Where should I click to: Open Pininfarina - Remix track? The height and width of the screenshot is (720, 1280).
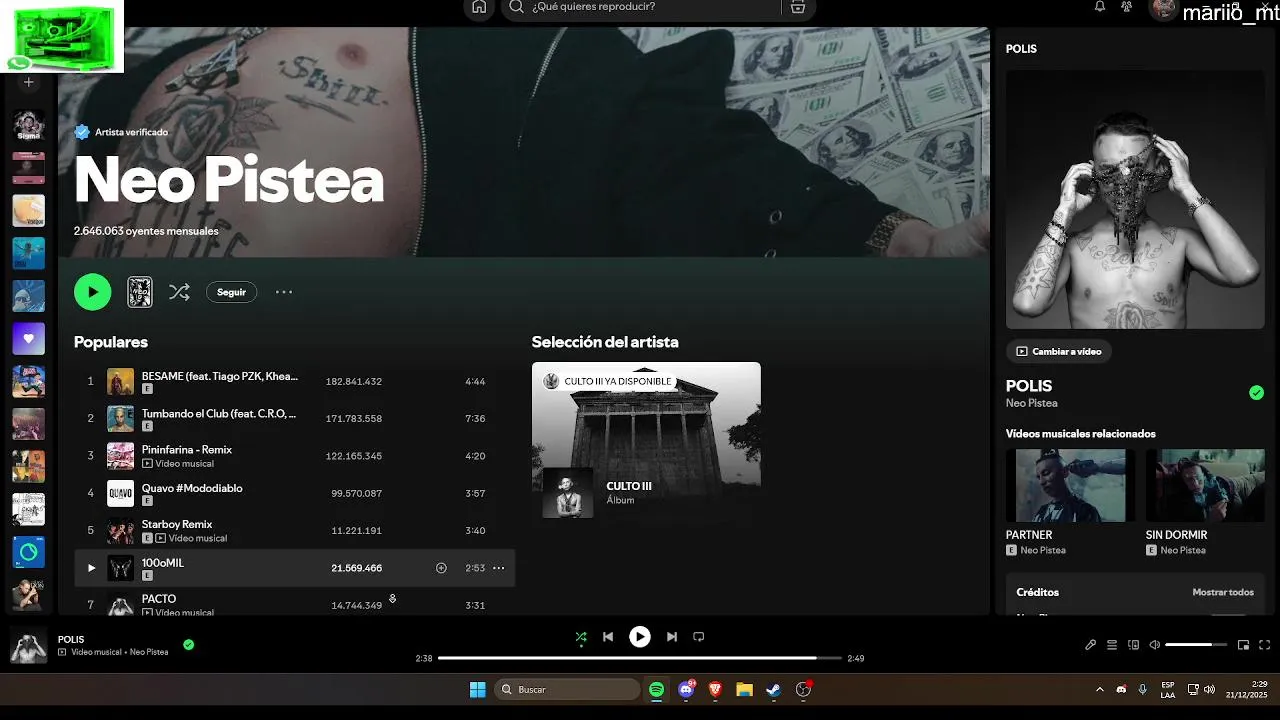[x=294, y=456]
